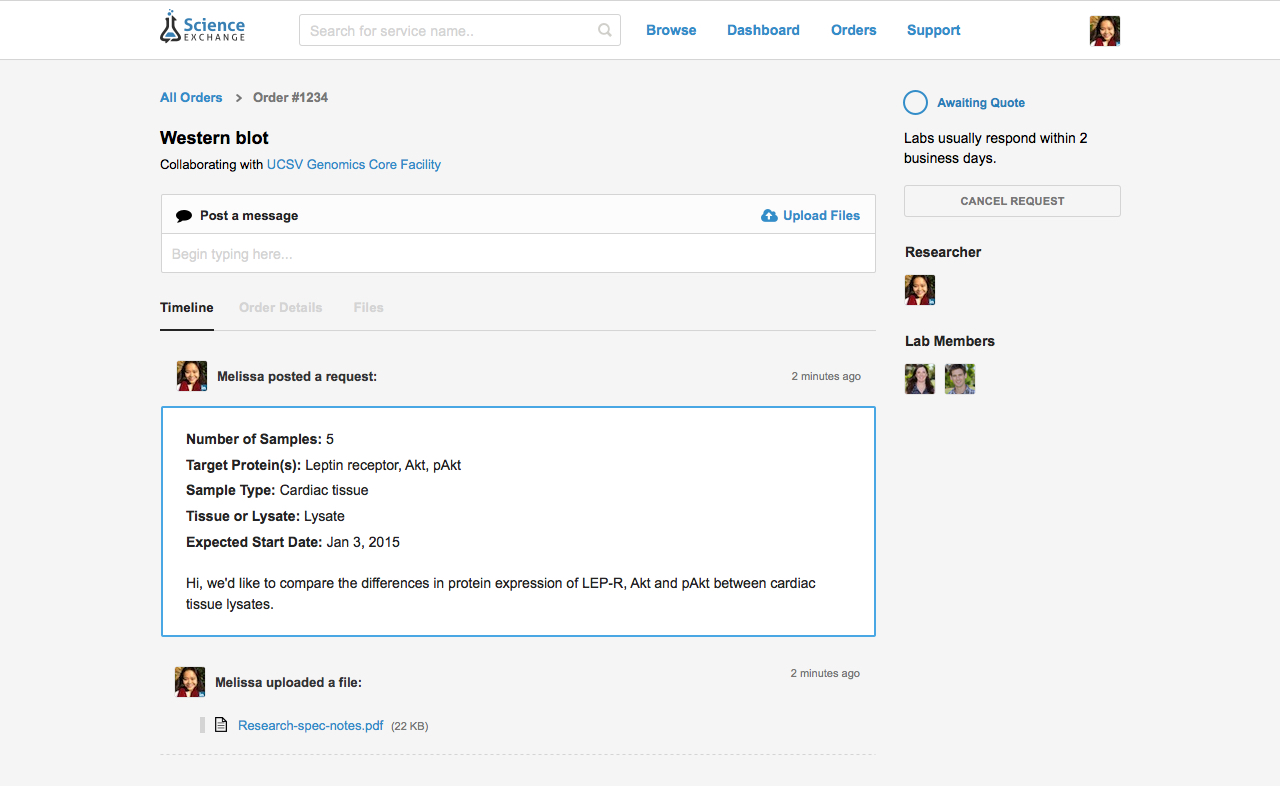The image size is (1280, 786).
Task: Click the Upload Files cloud icon
Action: (769, 215)
